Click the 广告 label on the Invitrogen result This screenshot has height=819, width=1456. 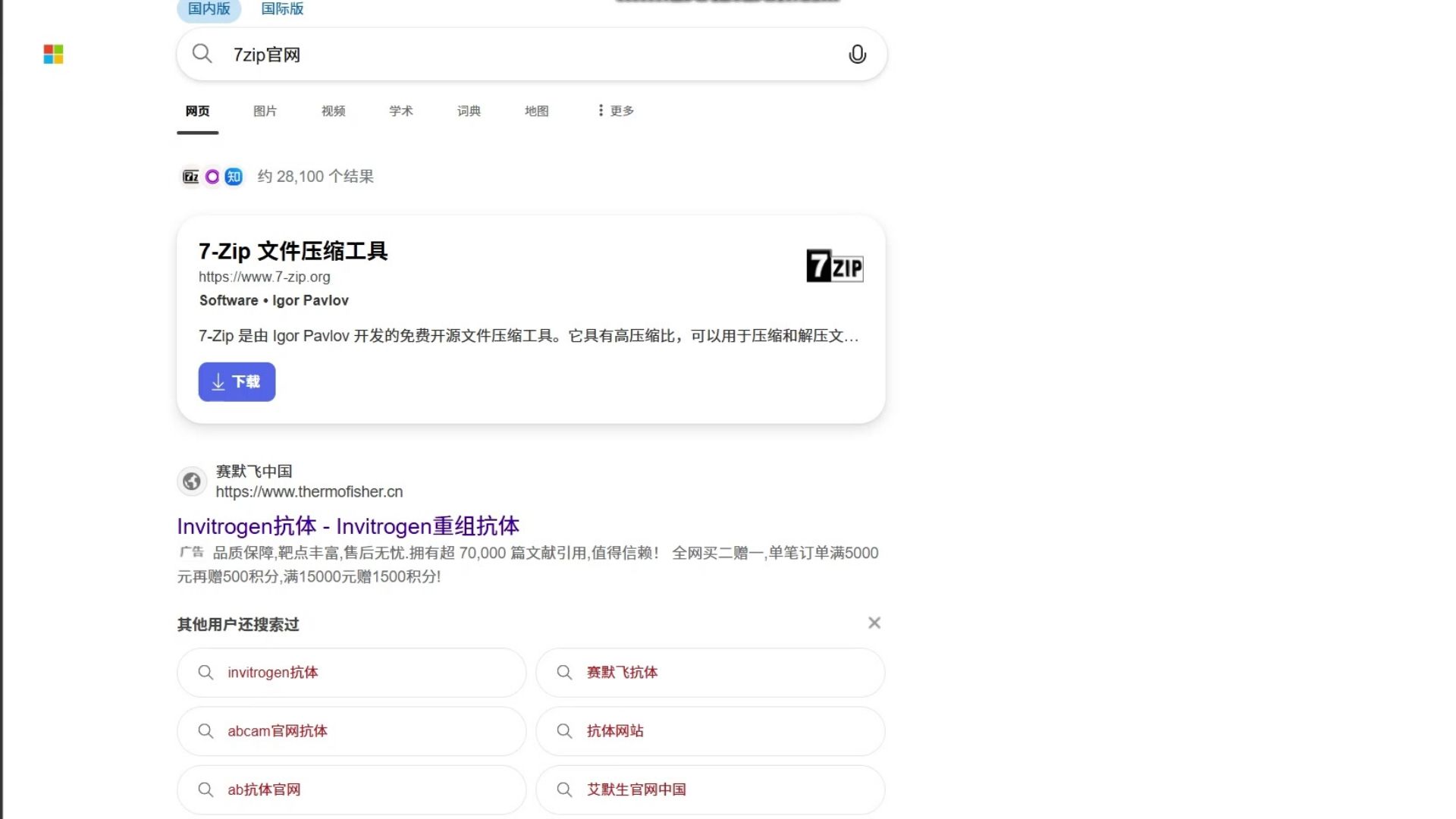[x=191, y=552]
